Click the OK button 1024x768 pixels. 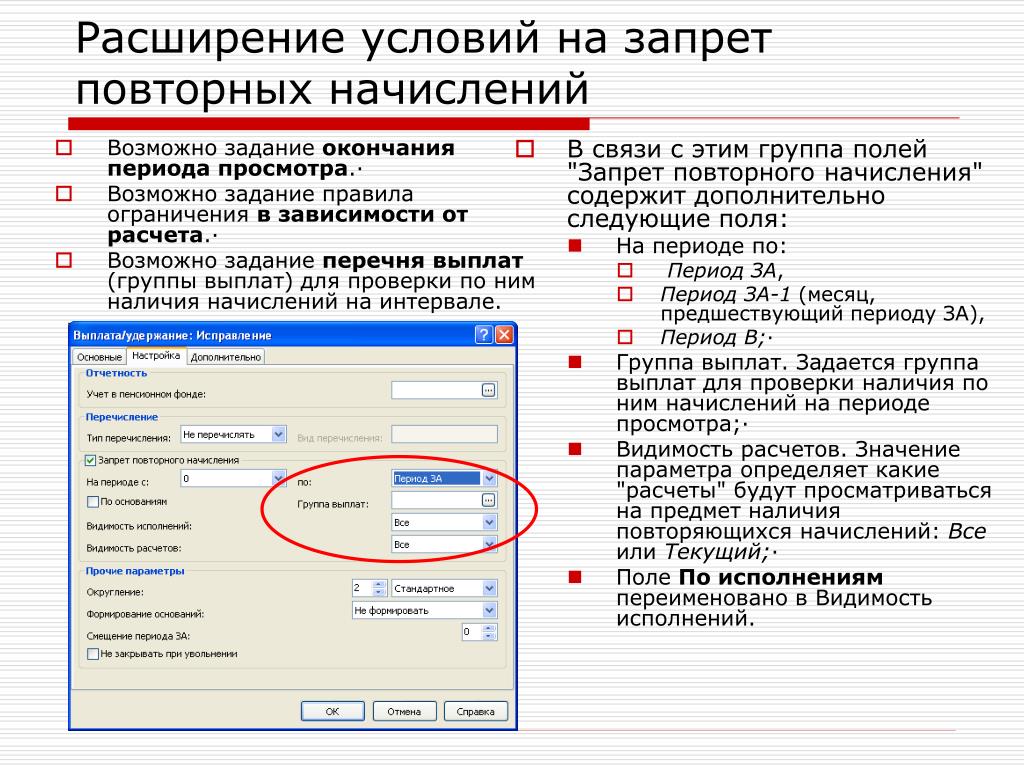coord(332,711)
